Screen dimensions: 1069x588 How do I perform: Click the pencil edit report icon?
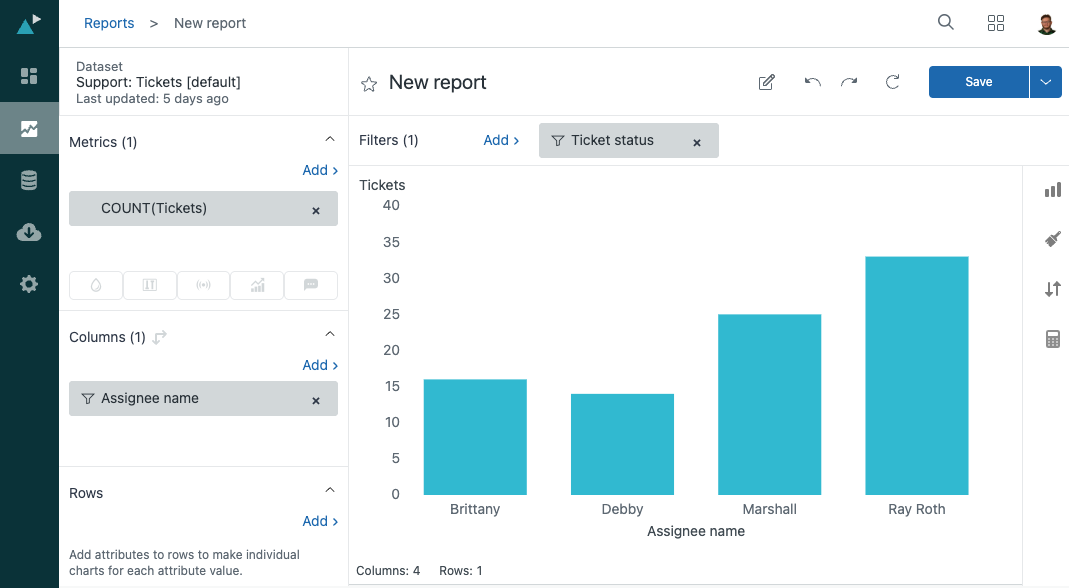(x=767, y=82)
